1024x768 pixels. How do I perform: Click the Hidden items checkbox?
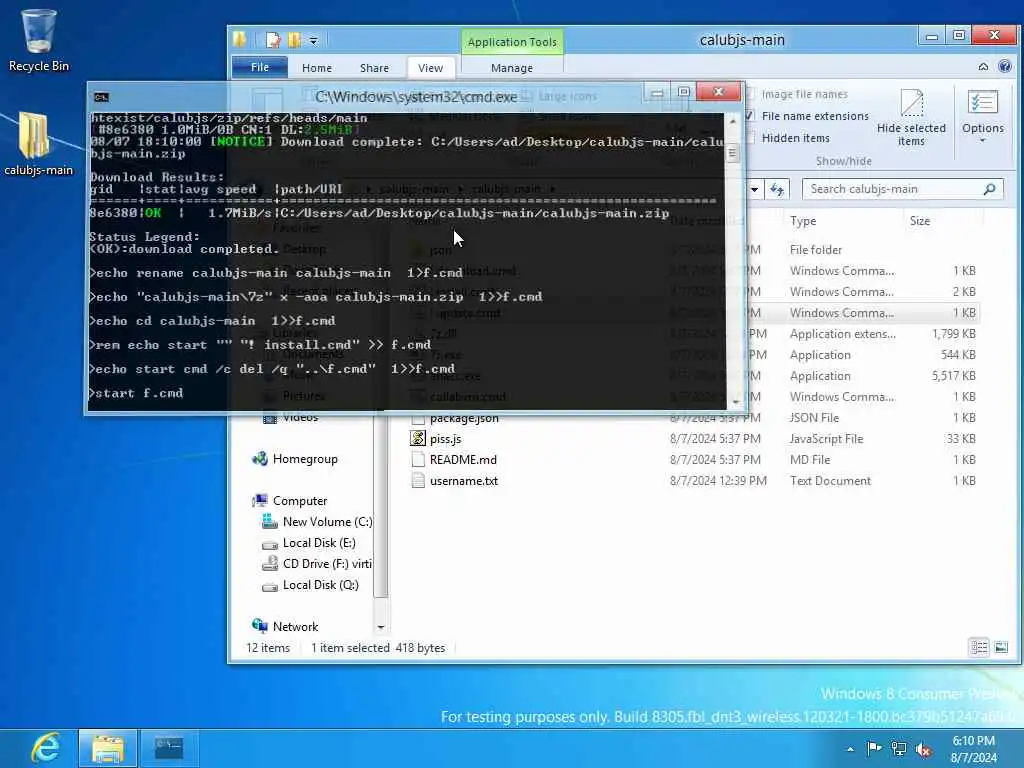[x=750, y=138]
